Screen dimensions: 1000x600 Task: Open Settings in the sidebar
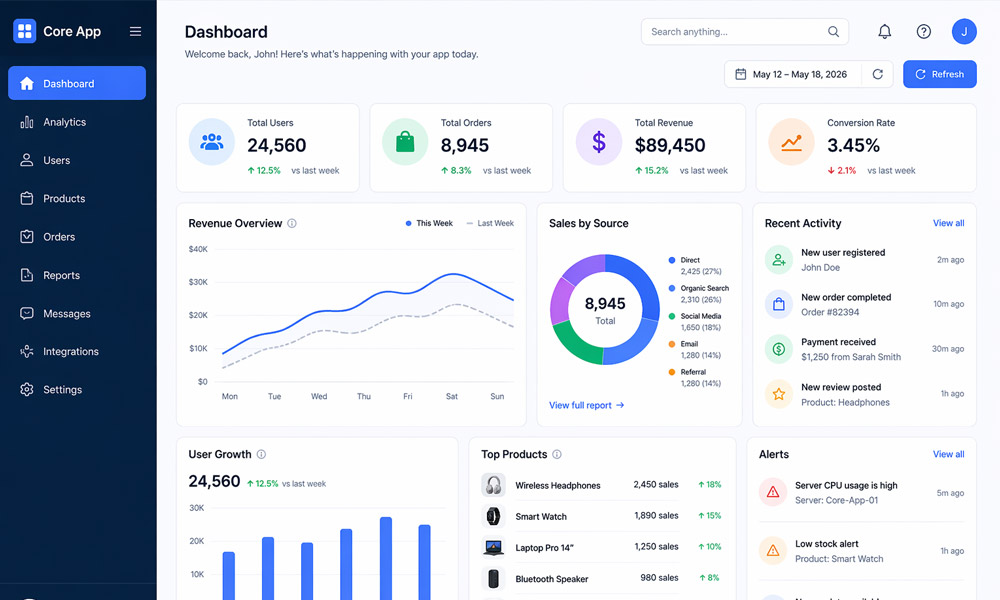pos(77,390)
